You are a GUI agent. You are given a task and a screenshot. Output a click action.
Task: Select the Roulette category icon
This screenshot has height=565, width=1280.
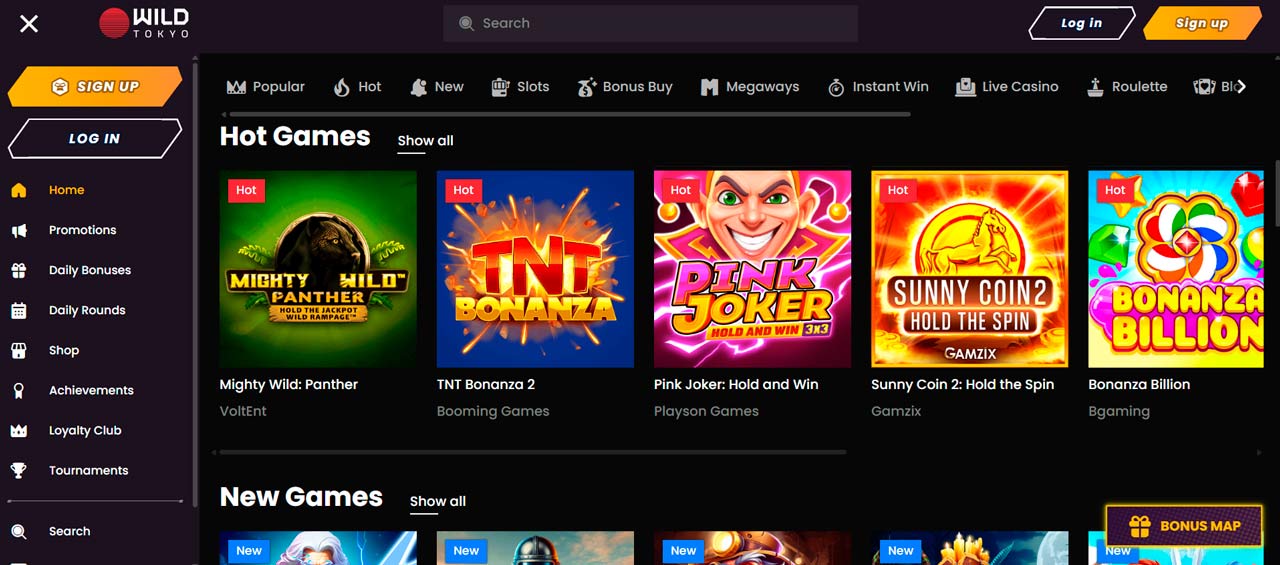(1095, 87)
